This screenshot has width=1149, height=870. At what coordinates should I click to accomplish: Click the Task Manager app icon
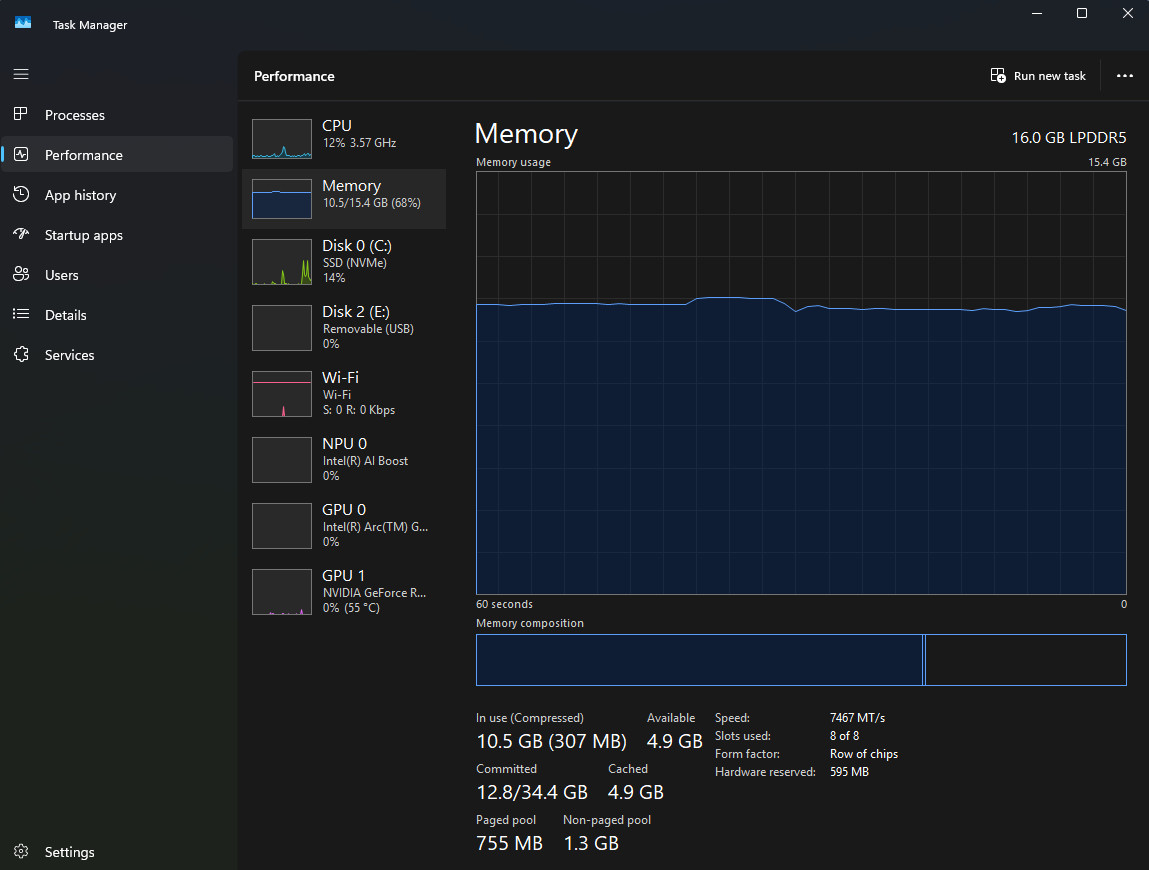pyautogui.click(x=23, y=23)
